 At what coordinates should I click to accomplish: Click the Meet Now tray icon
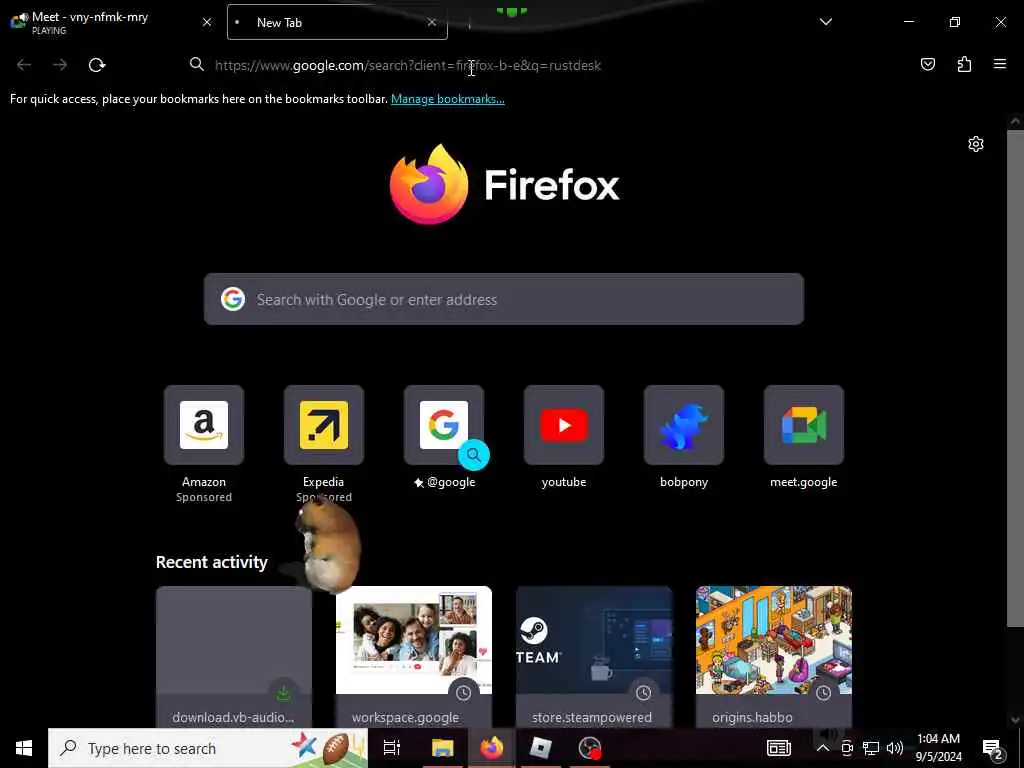coord(846,748)
